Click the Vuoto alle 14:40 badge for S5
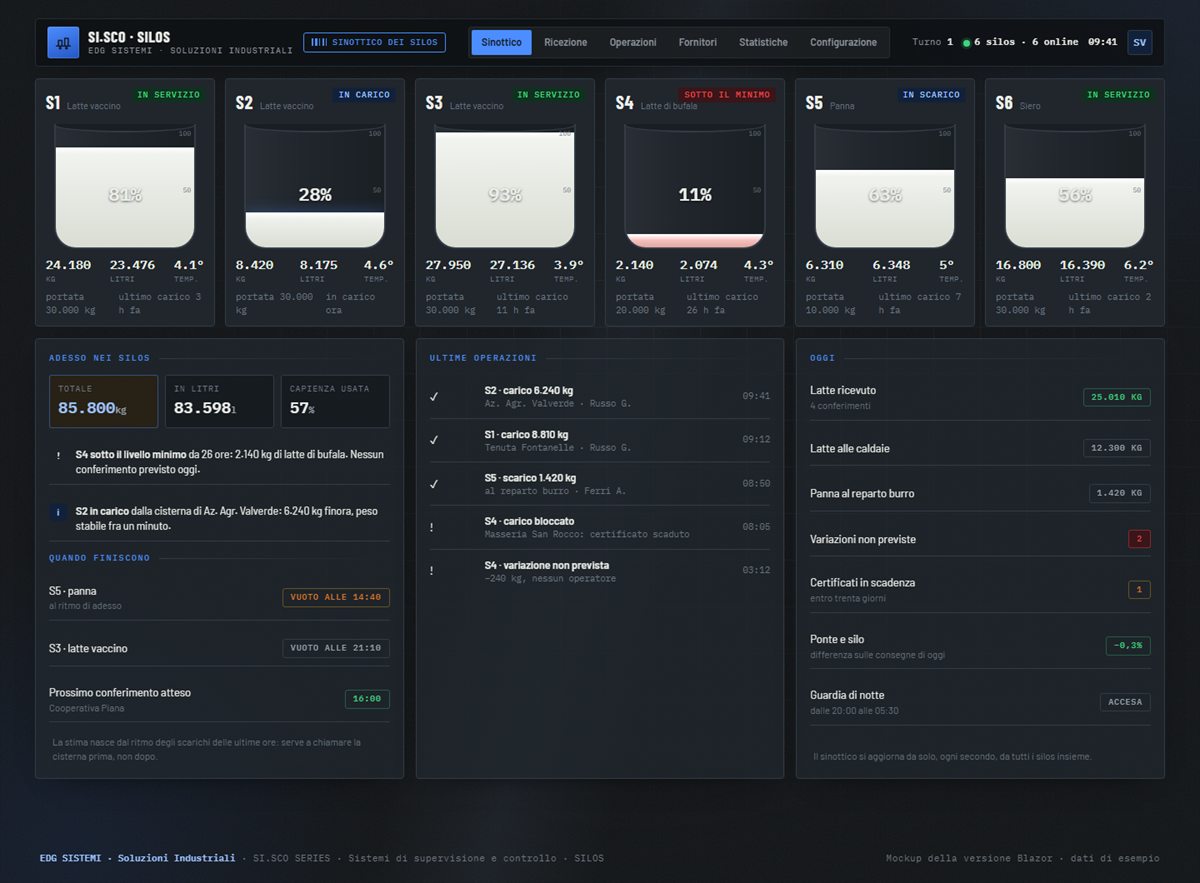1200x883 pixels. pos(336,597)
